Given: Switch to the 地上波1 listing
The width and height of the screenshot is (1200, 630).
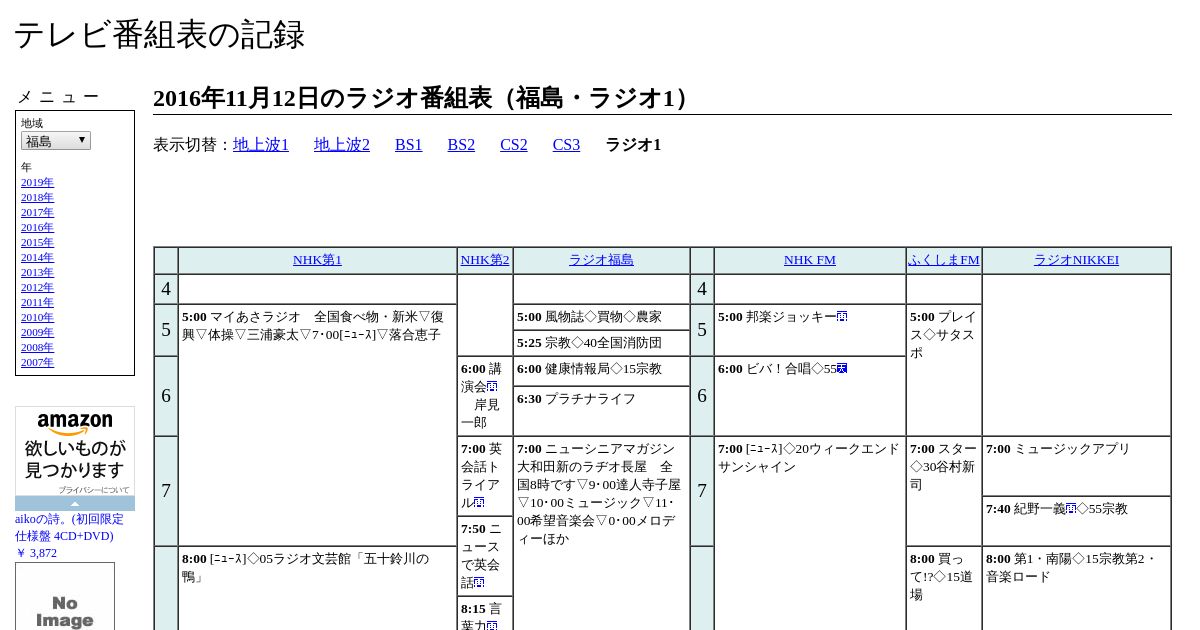Looking at the screenshot, I should 261,145.
